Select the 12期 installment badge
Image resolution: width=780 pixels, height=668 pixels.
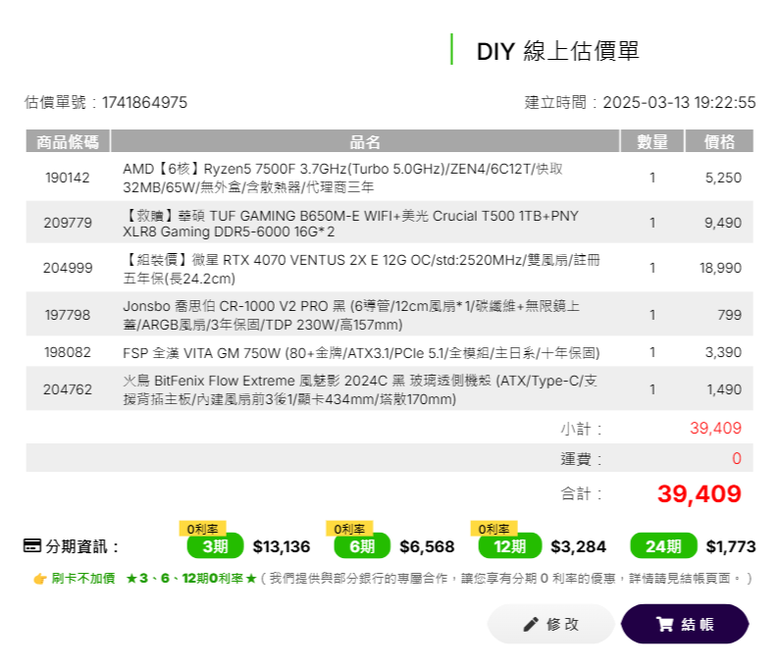tap(510, 546)
